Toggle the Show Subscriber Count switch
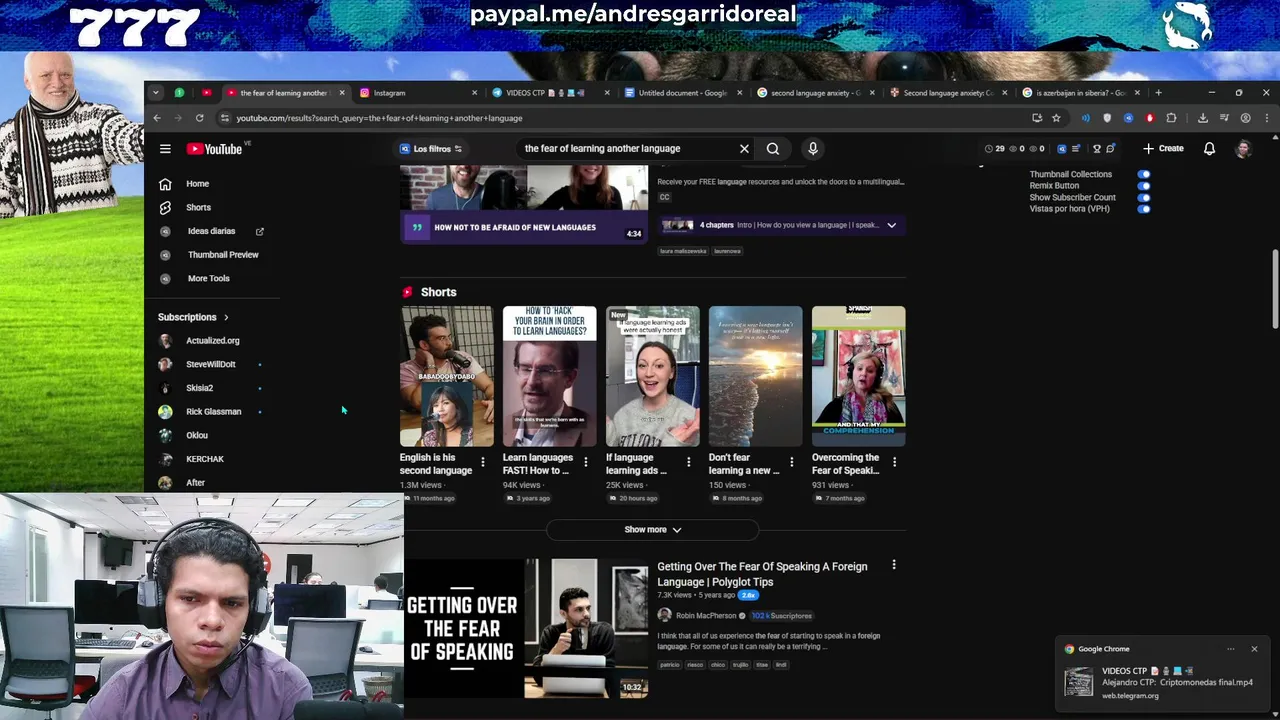 coord(1144,197)
